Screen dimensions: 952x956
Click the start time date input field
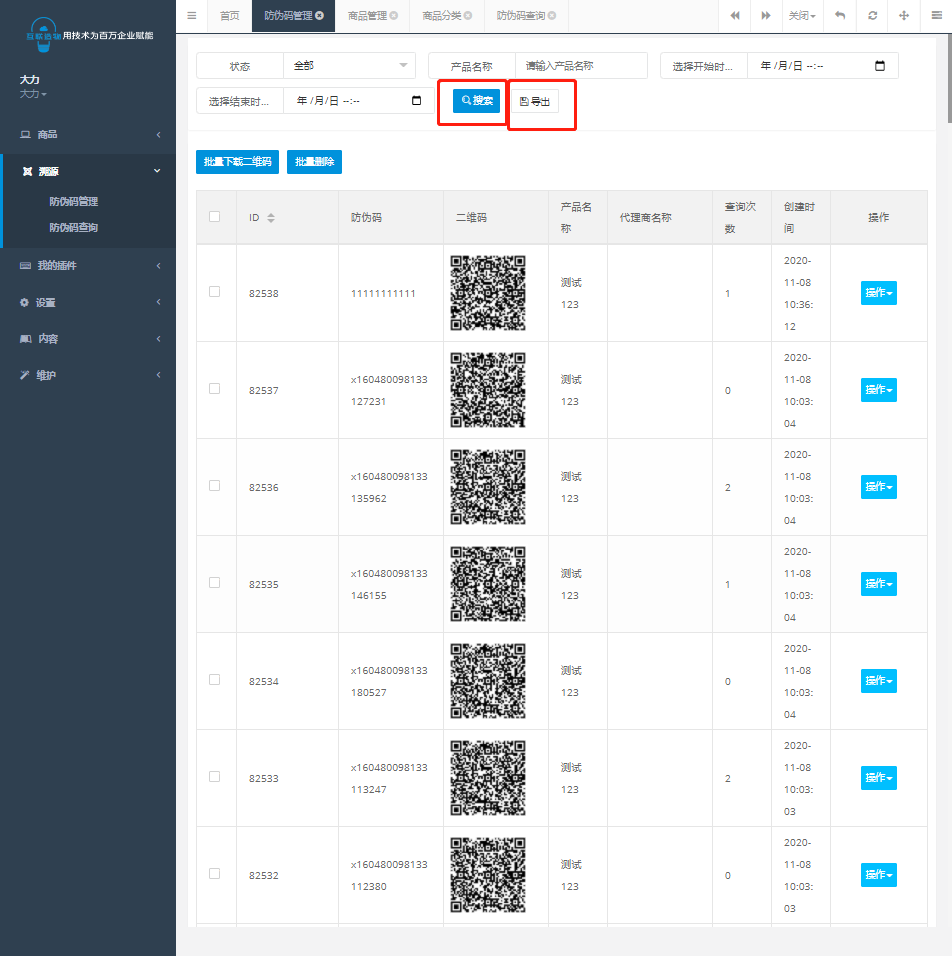[823, 66]
